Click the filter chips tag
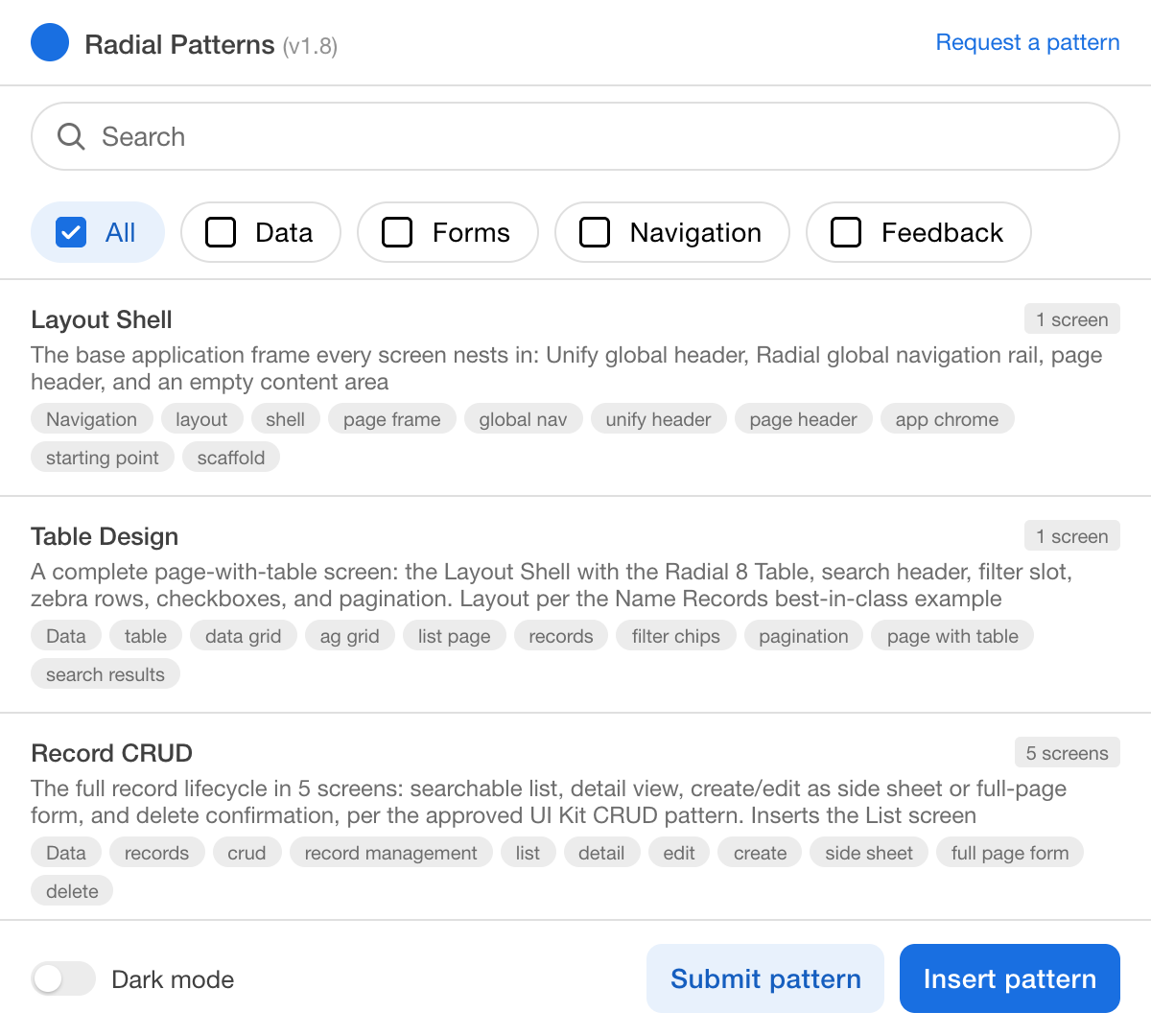1151x1036 pixels. [676, 636]
